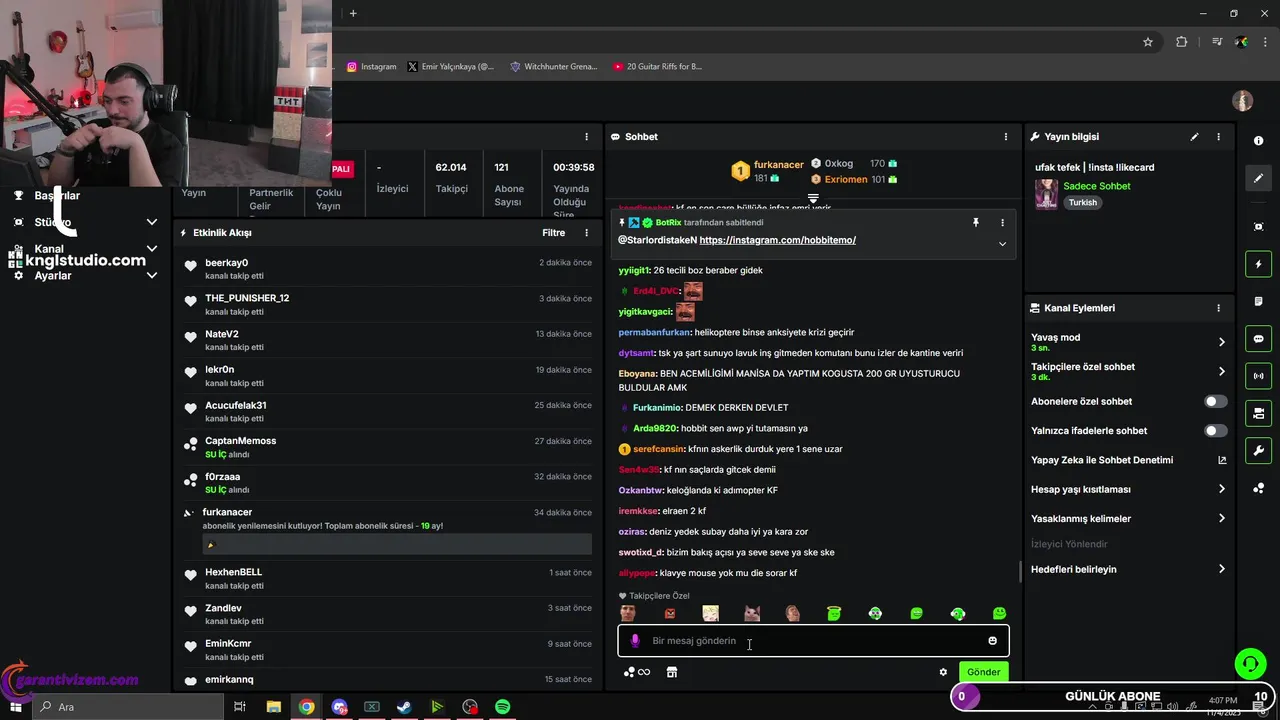Toggle the wrench stream info sidebar icon
1280x720 pixels.
pos(1258,450)
